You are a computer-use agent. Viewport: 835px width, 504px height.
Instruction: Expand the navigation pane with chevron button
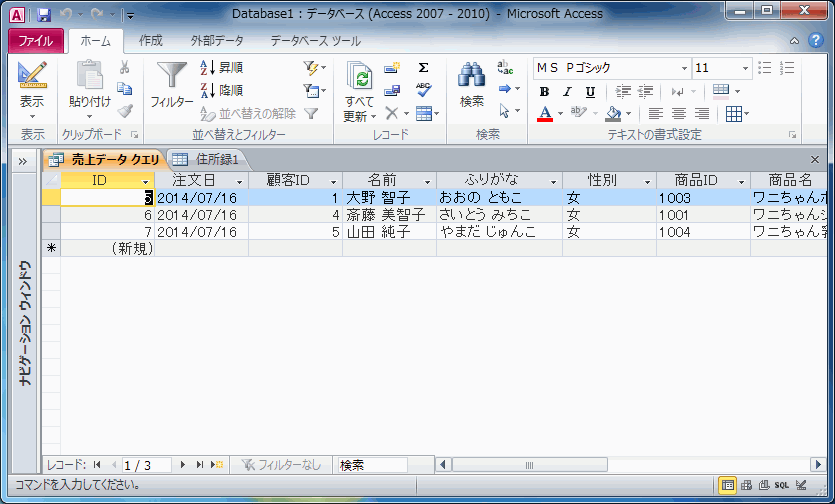coord(23,161)
